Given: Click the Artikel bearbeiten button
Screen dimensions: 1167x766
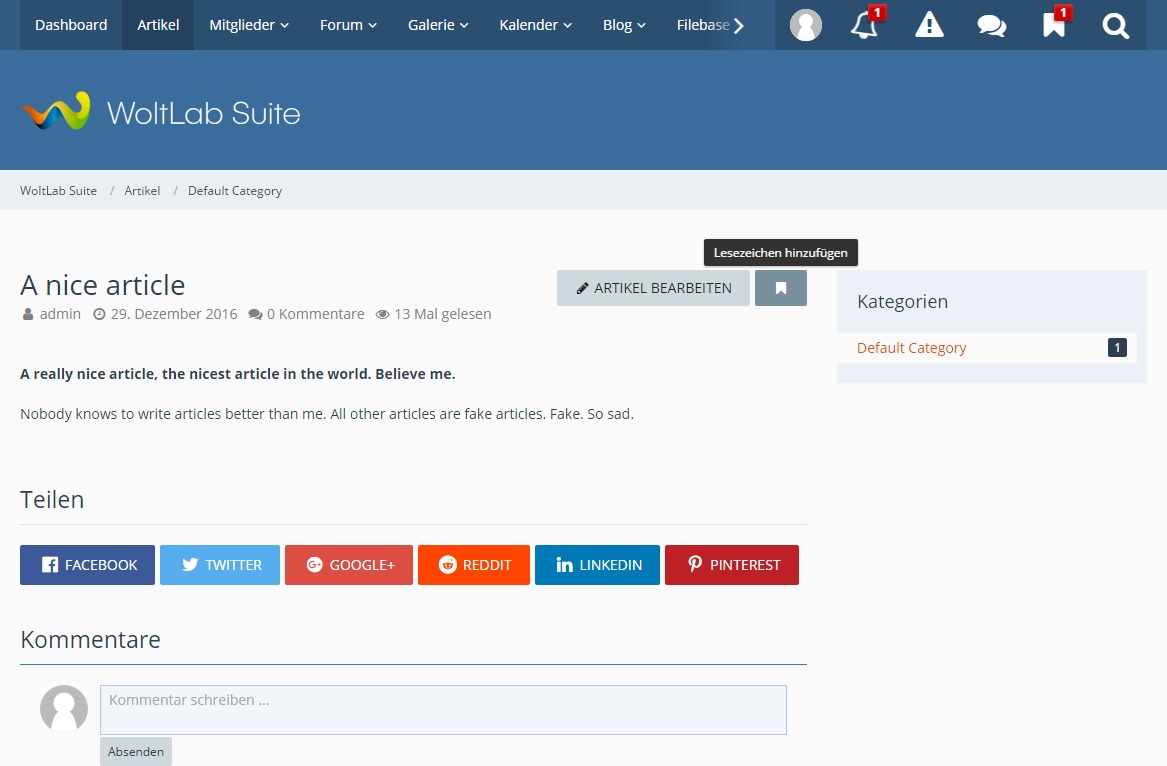Looking at the screenshot, I should tap(653, 288).
